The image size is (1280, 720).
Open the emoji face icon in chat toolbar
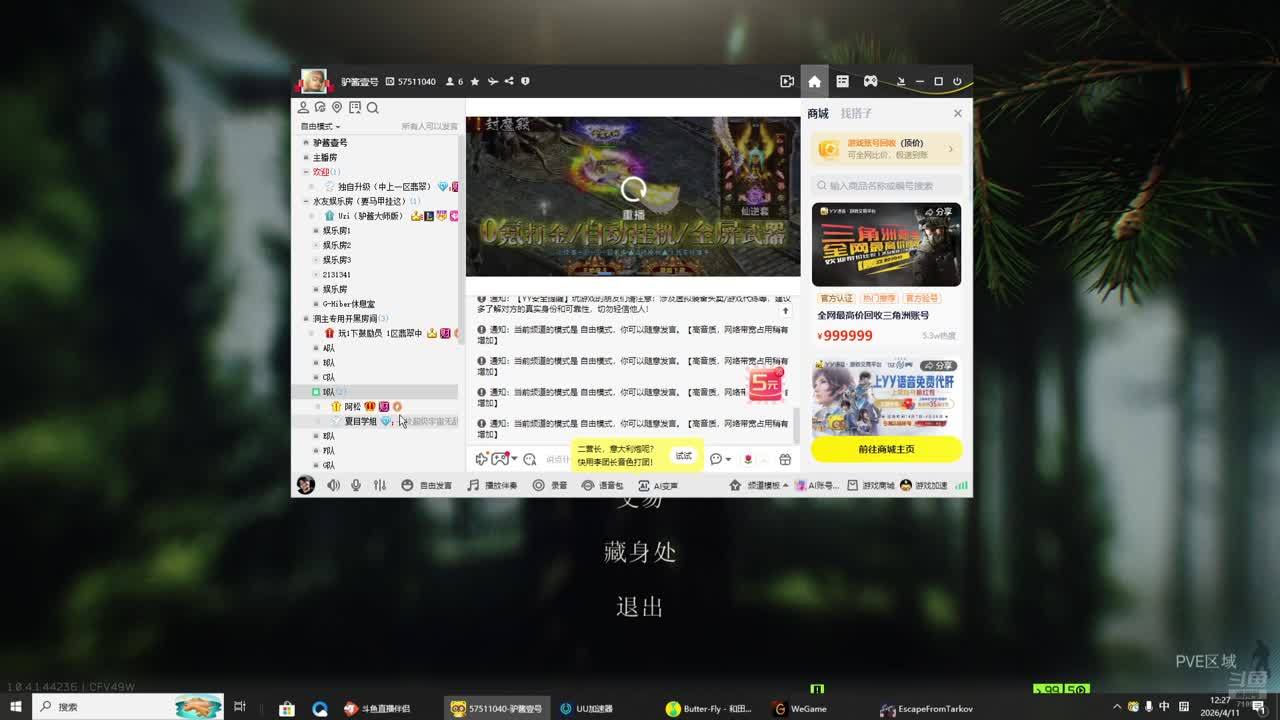point(529,459)
